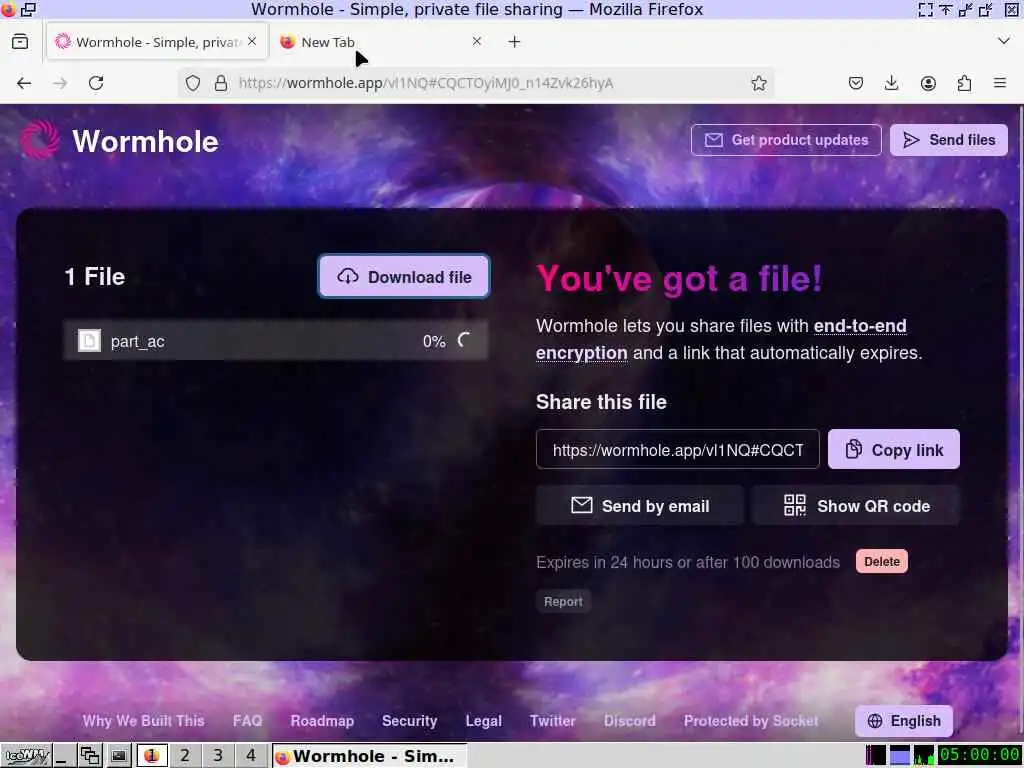Open the tracking protection shield icon
The height and width of the screenshot is (768, 1024).
(x=193, y=83)
